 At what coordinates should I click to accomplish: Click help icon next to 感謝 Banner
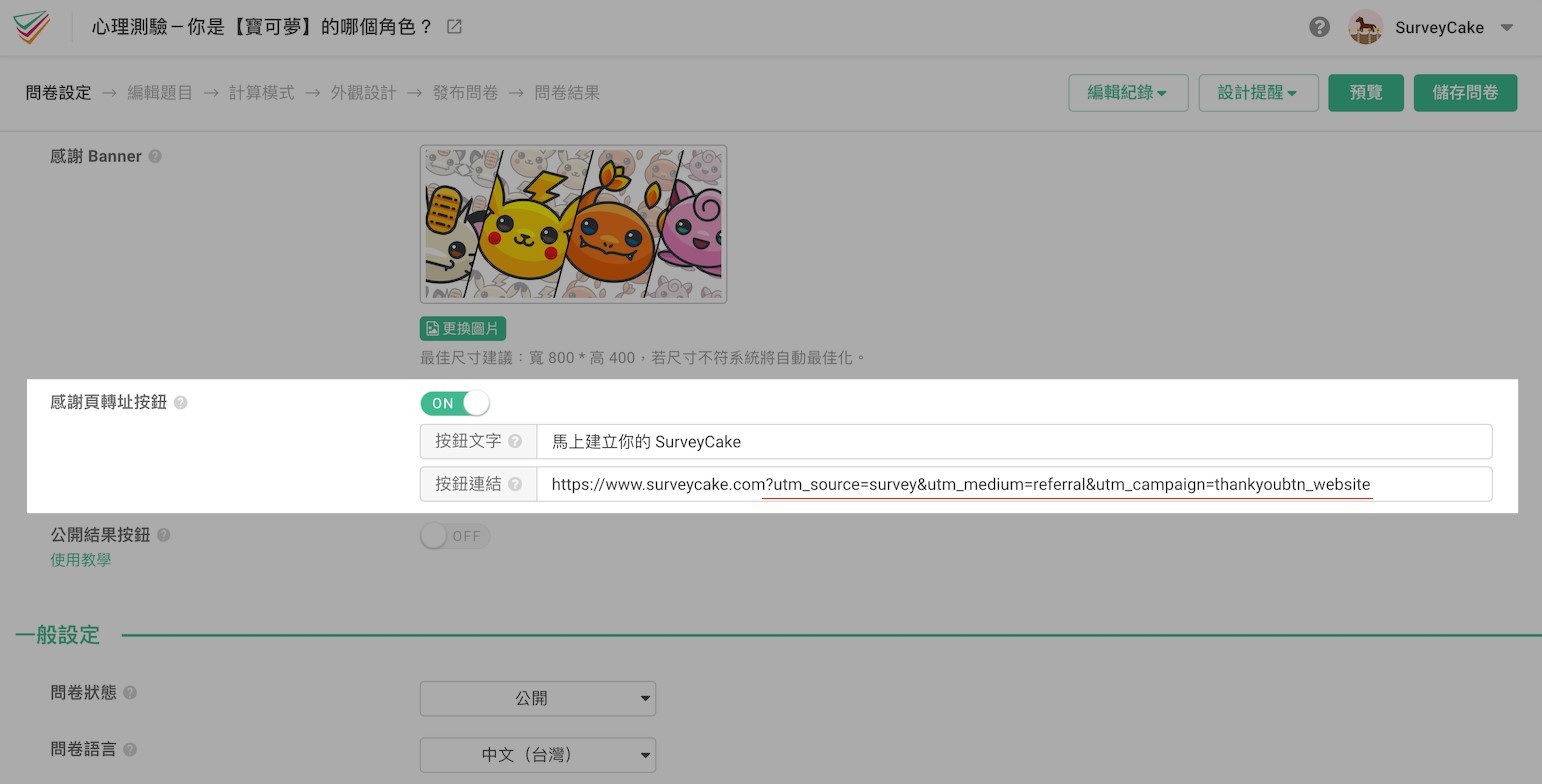tap(155, 156)
